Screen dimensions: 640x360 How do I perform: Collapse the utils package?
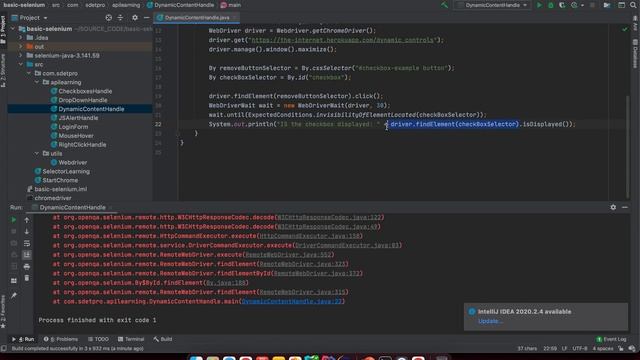pos(37,153)
